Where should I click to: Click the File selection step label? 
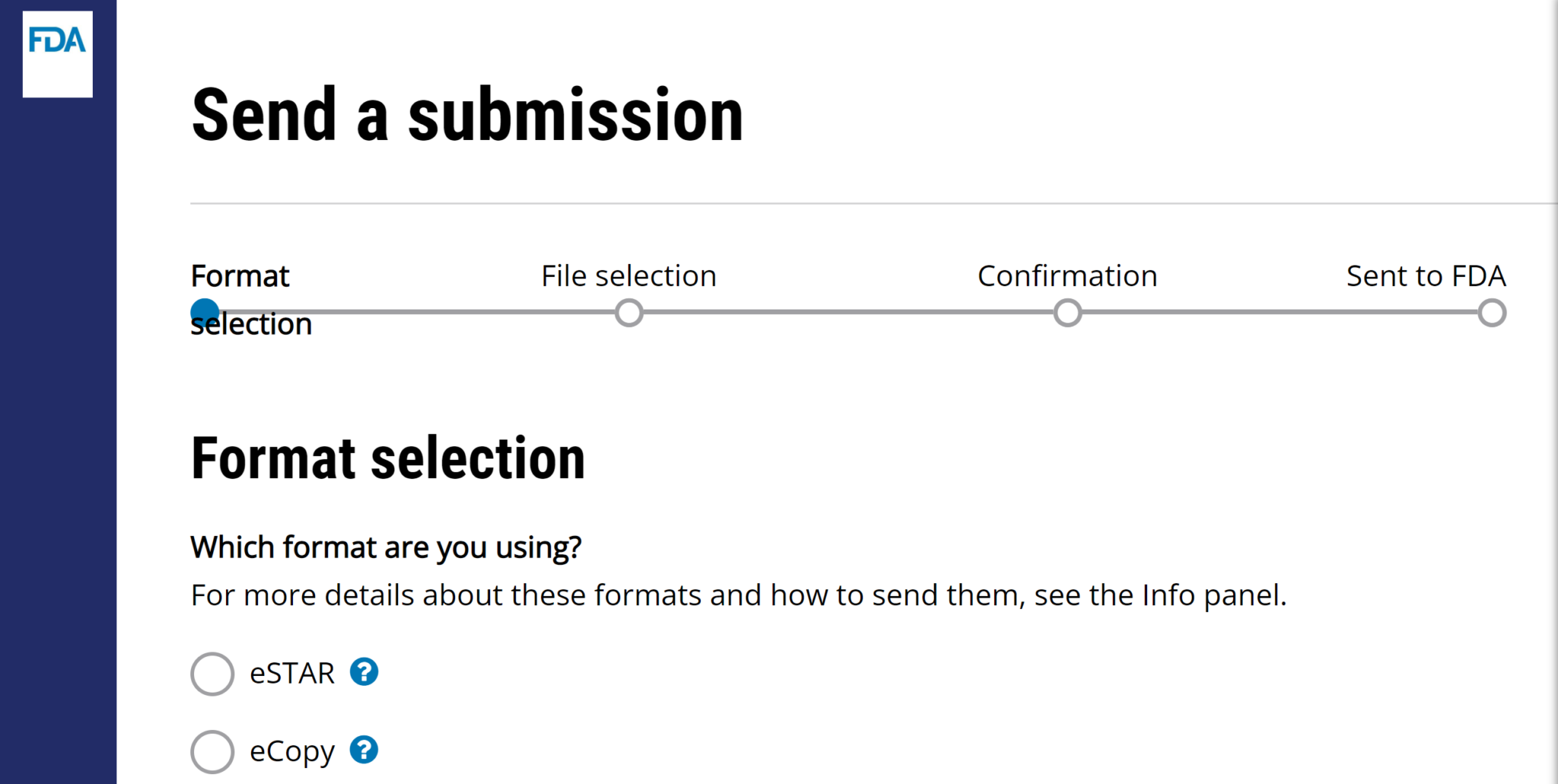(628, 276)
